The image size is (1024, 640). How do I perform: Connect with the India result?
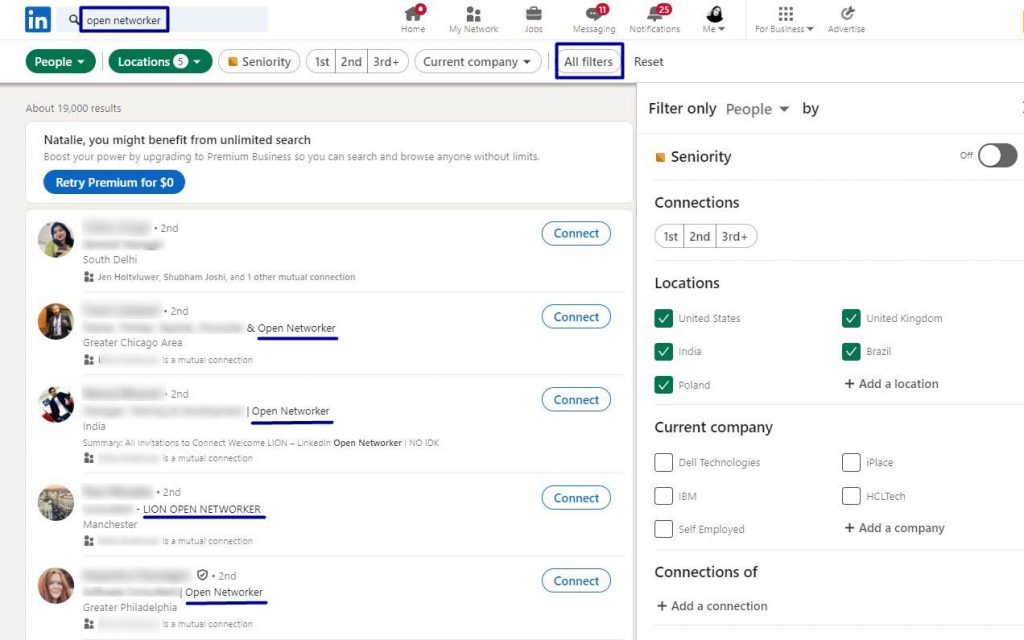click(576, 400)
